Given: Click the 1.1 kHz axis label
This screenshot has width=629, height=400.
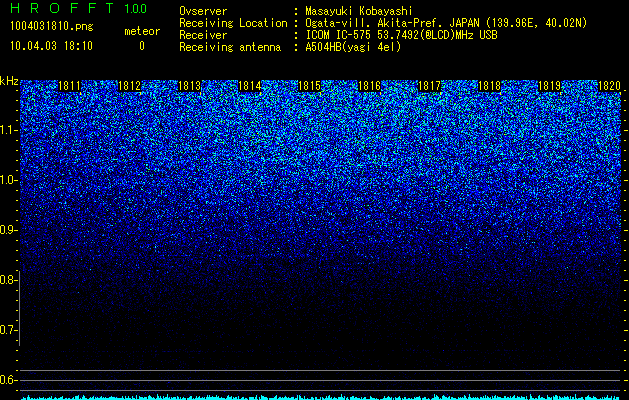Looking at the screenshot, I should click(8, 130).
